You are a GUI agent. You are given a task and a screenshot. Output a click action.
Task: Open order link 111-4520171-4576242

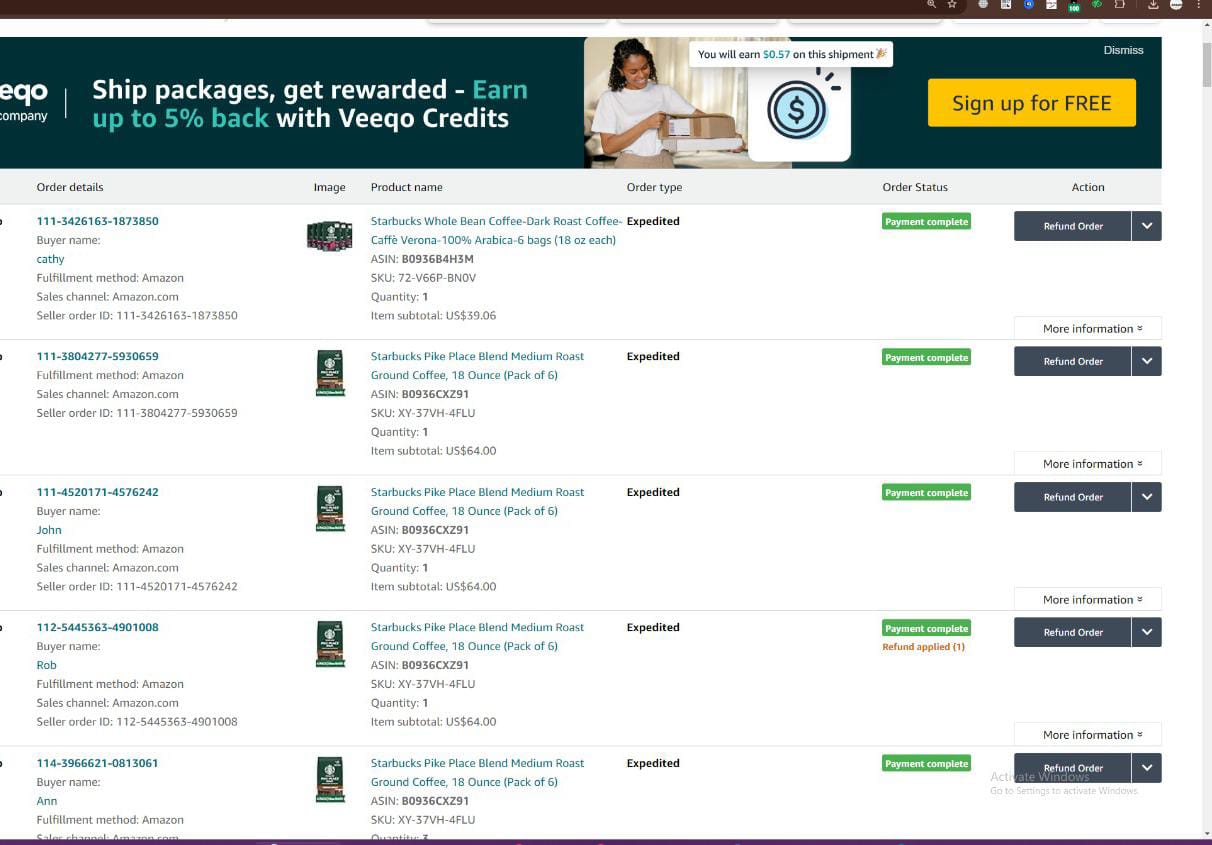[x=97, y=492]
